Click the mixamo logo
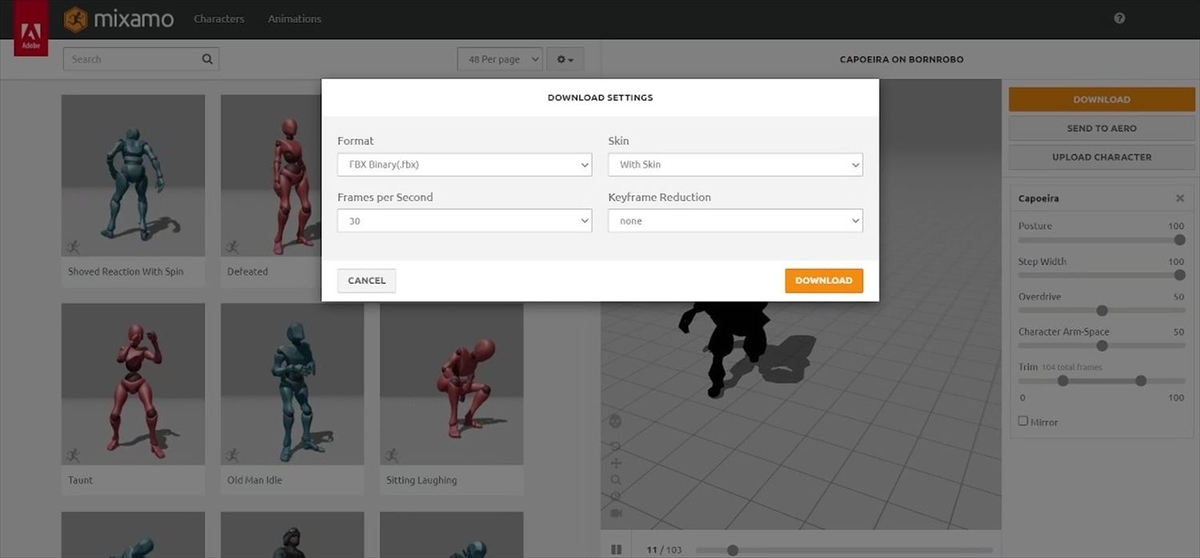The width and height of the screenshot is (1200, 558). [x=120, y=19]
